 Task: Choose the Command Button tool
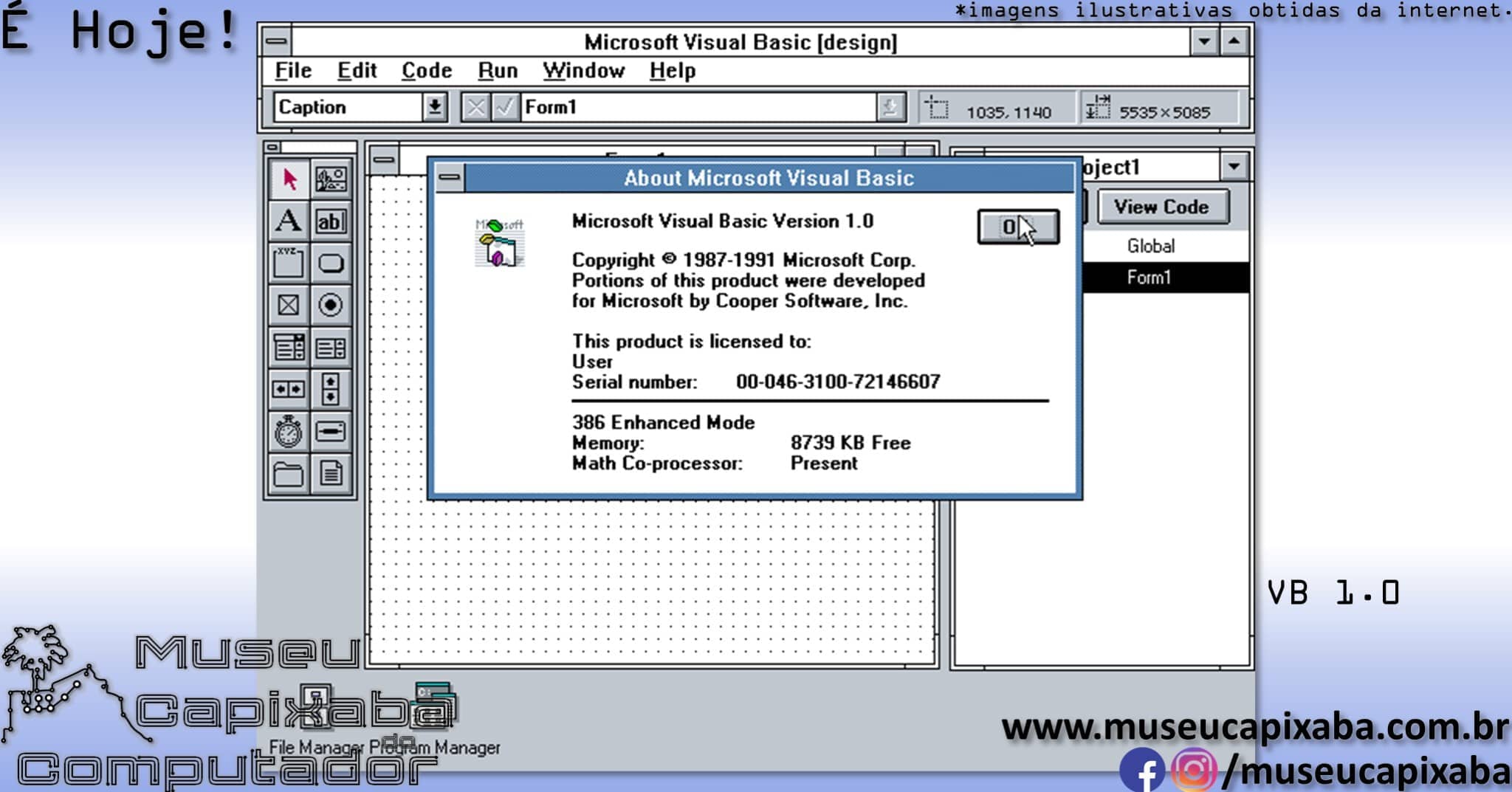(331, 263)
